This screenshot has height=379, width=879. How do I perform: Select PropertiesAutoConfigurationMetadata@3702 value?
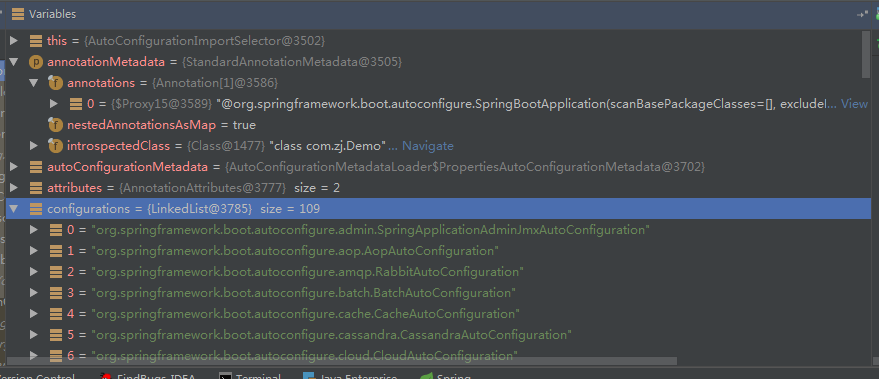coord(465,167)
